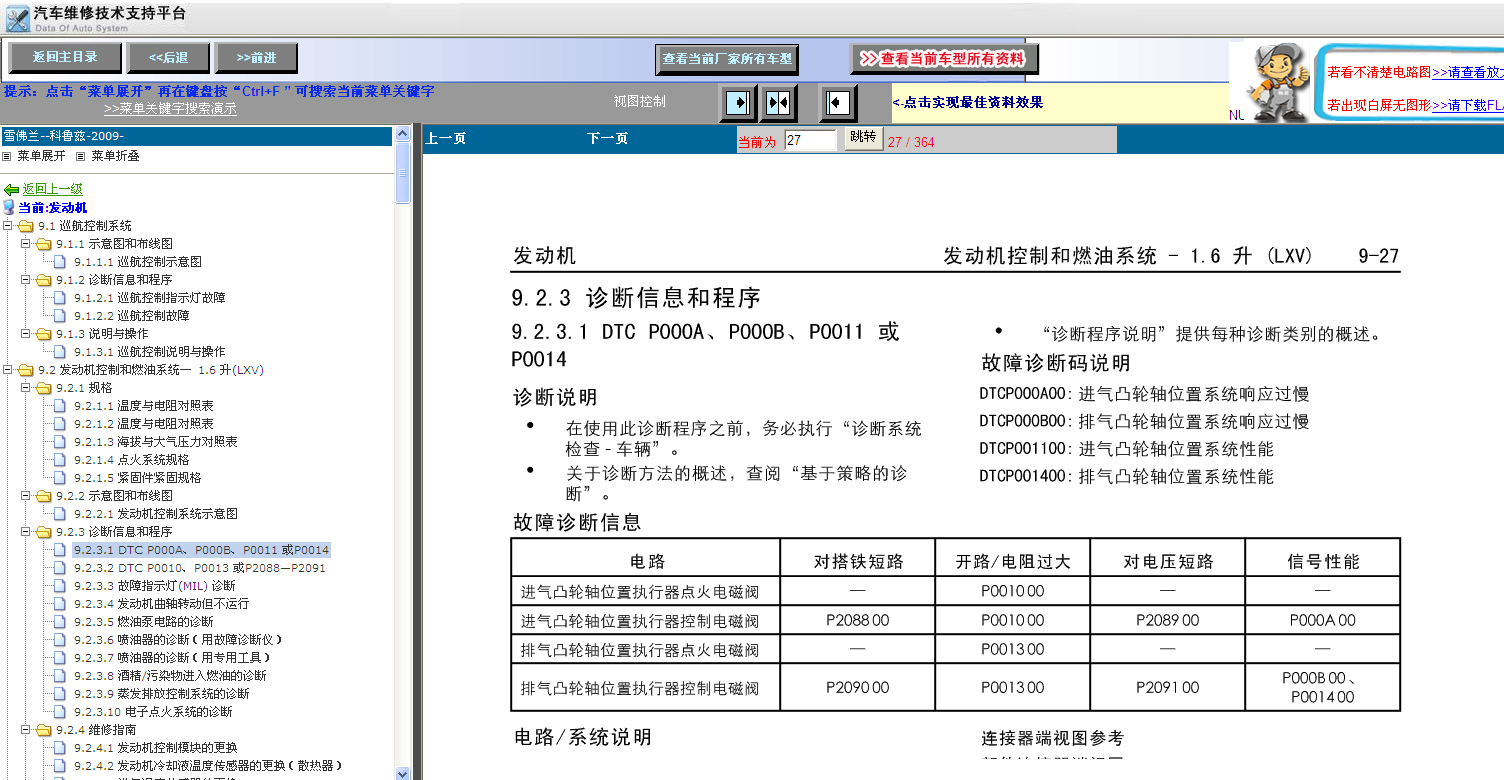This screenshot has height=780, width=1504.
Task: Collapse the 9.1.1 示意图和布线图 node
Action: pyautogui.click(x=26, y=244)
